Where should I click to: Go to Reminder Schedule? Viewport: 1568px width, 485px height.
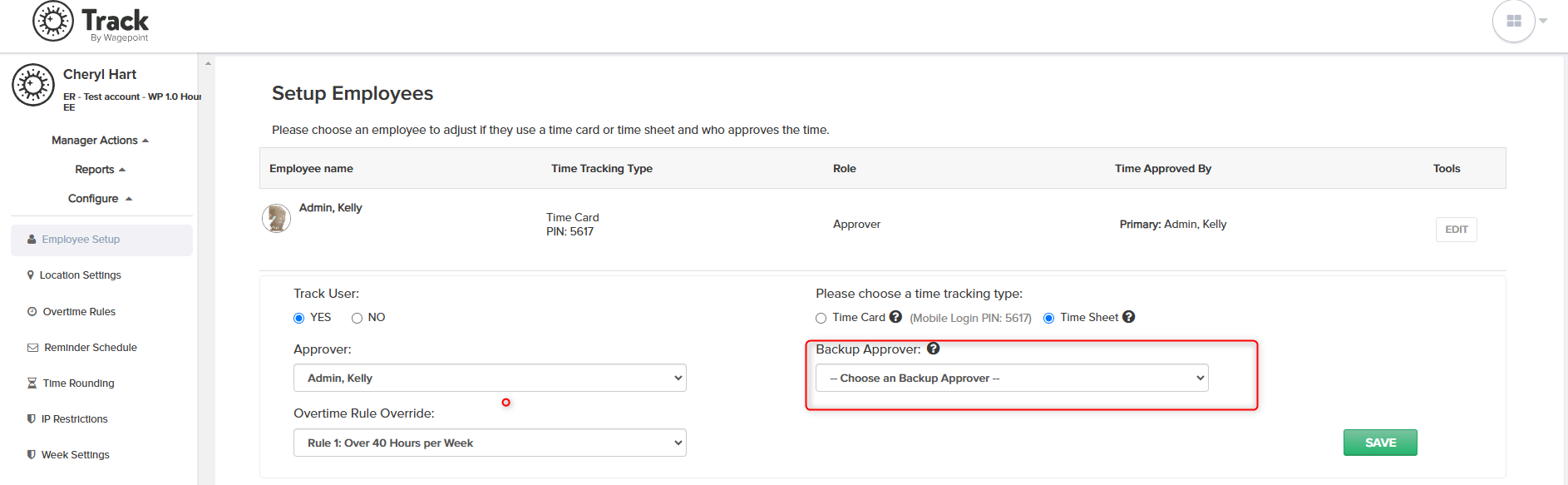pyautogui.click(x=91, y=348)
